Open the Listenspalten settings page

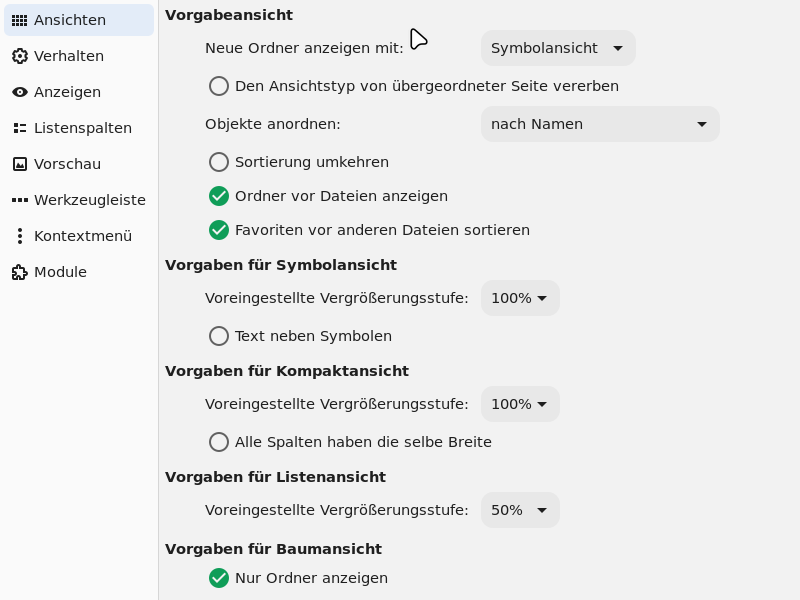coord(82,128)
